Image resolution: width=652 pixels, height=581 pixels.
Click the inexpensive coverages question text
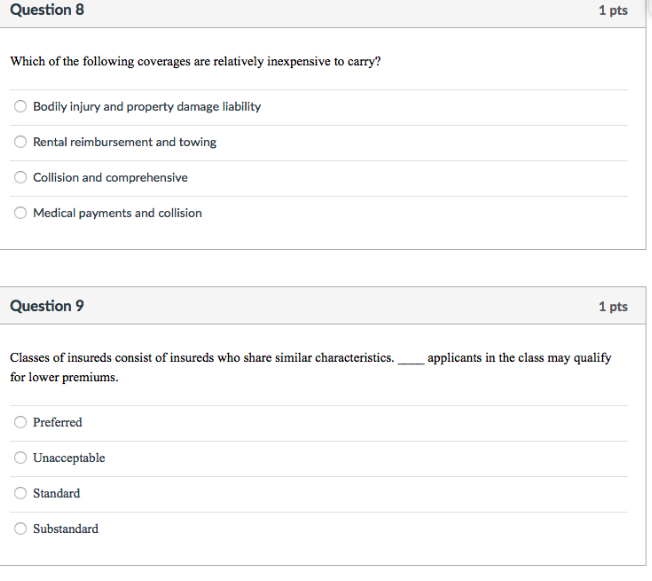[195, 62]
